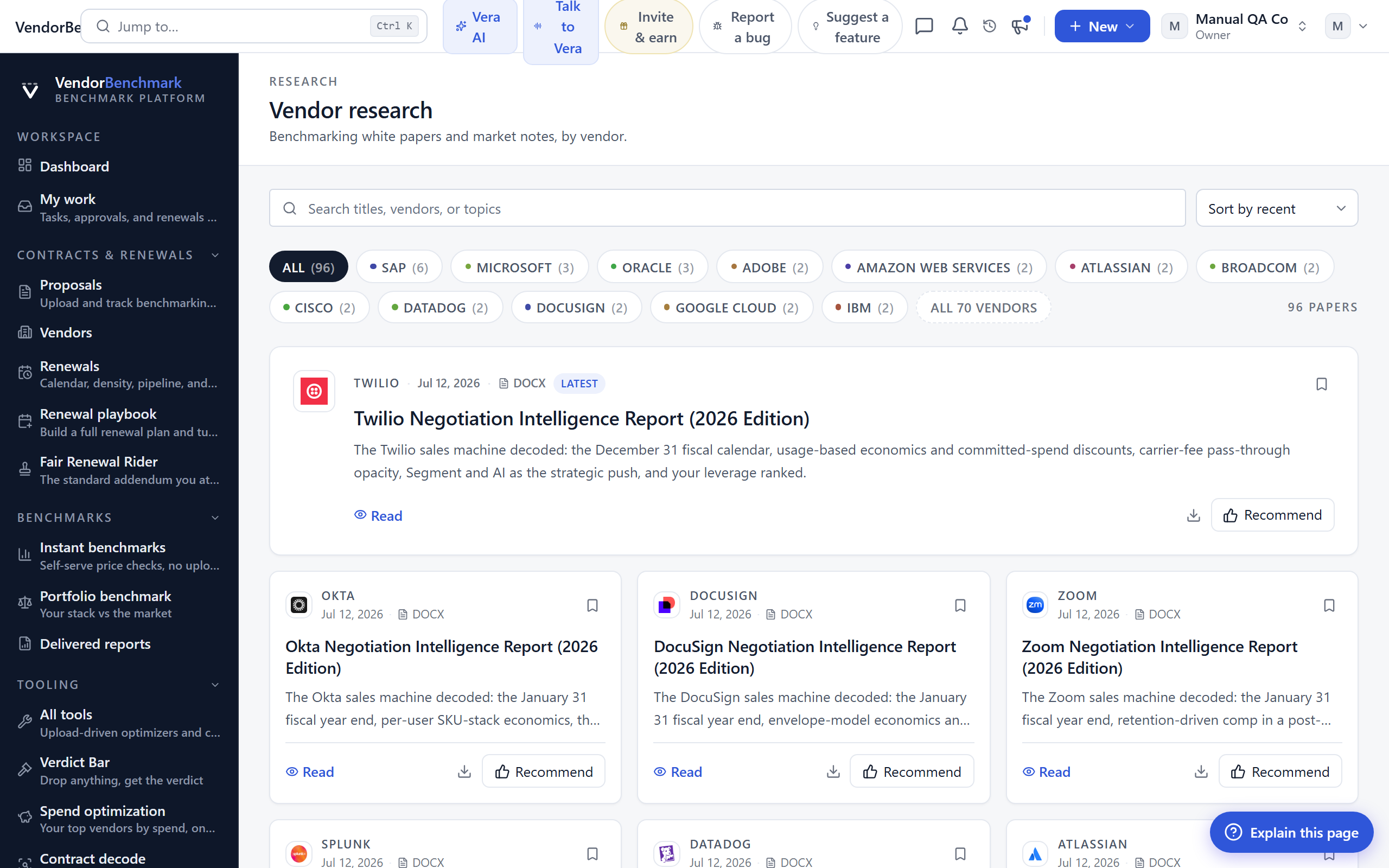Viewport: 1389px width, 868px height.
Task: Filter papers by Oracle
Action: click(652, 267)
